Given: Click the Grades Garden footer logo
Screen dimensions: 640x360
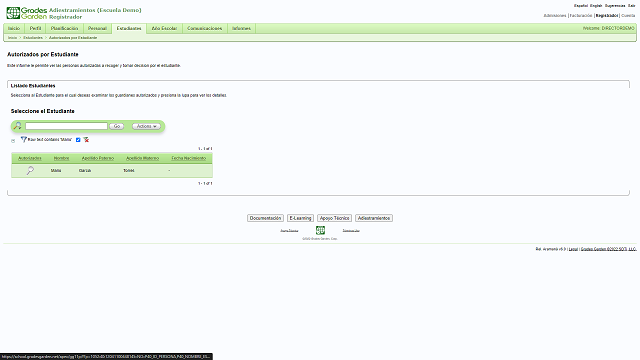Looking at the screenshot, I should (320, 230).
